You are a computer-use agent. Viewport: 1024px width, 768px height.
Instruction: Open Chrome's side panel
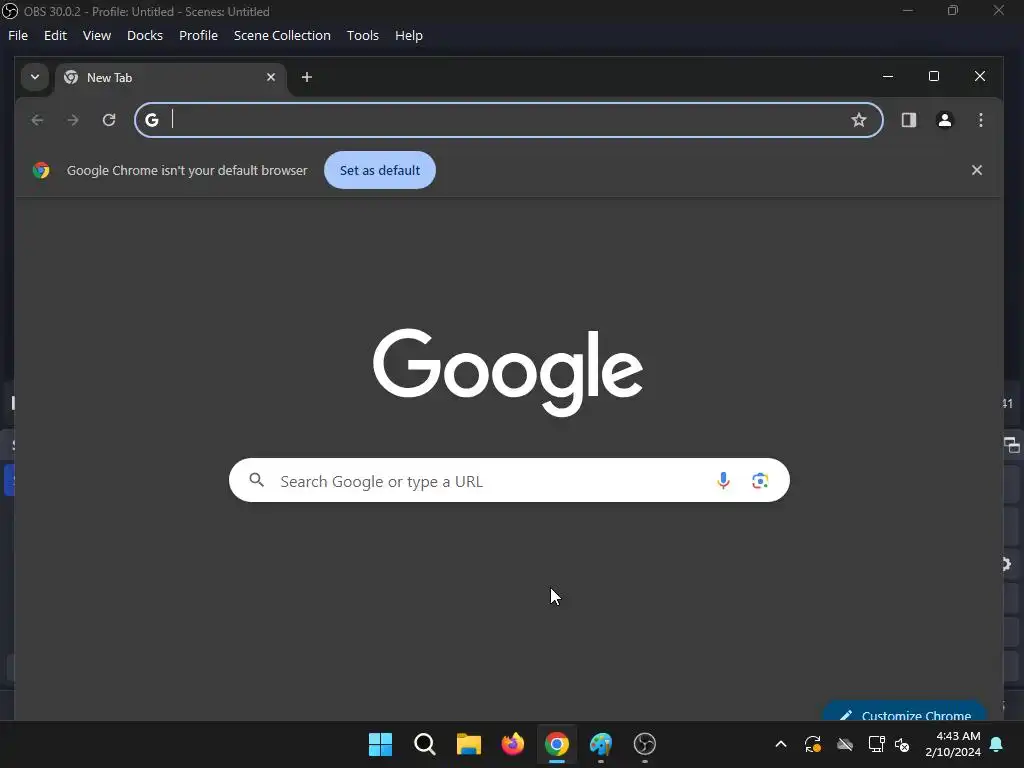tap(908, 120)
